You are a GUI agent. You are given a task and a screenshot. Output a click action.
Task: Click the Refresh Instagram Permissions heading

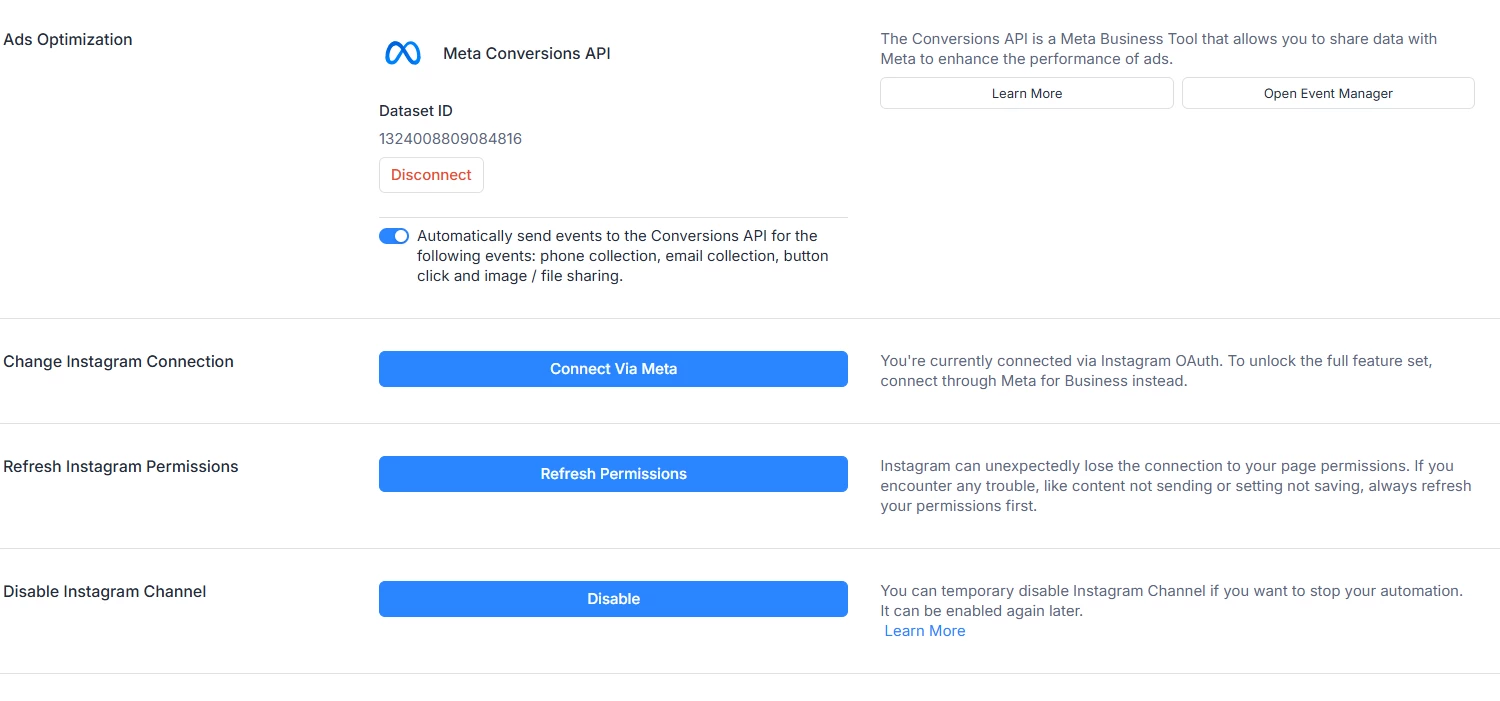[121, 467]
